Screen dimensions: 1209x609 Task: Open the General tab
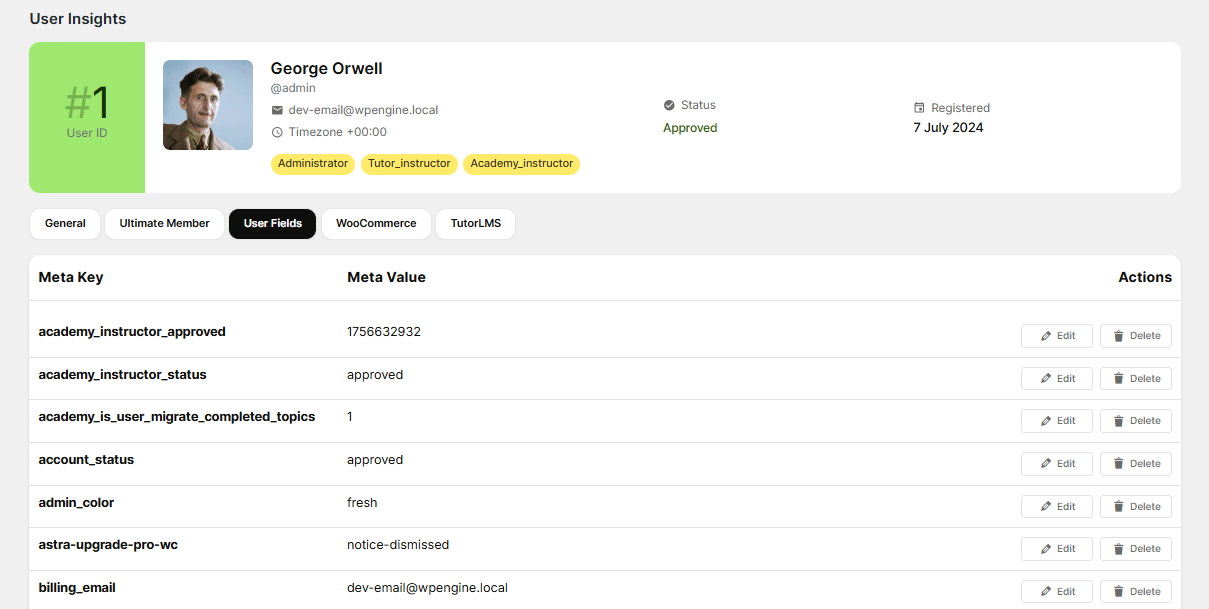point(65,224)
